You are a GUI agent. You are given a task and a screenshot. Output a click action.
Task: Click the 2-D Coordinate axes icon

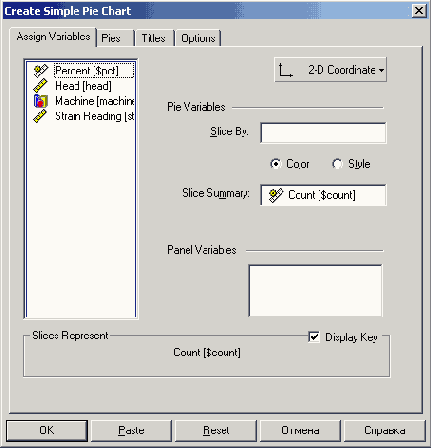tap(285, 70)
